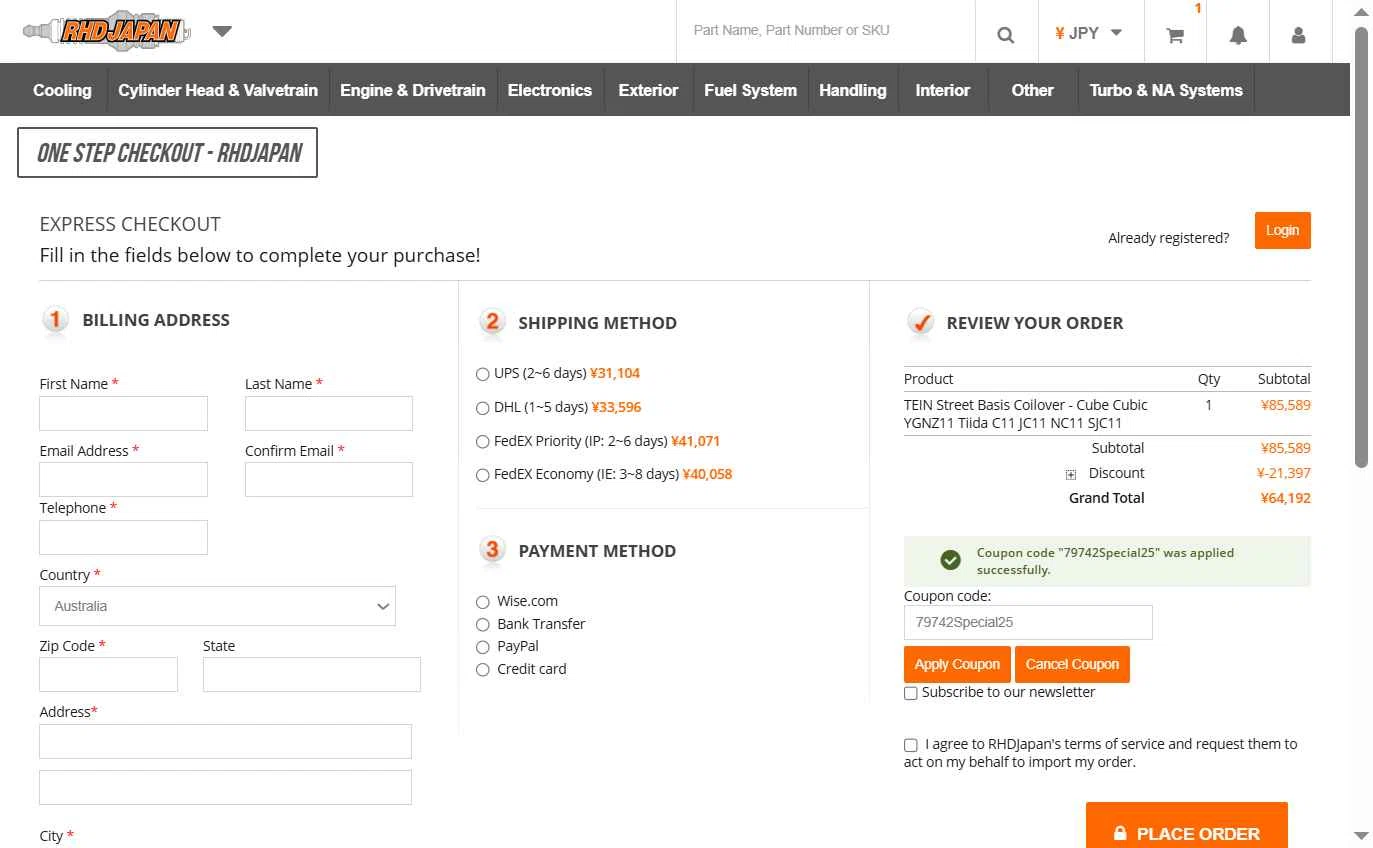
Task: Click the scrollbar up arrow
Action: pyautogui.click(x=1361, y=12)
